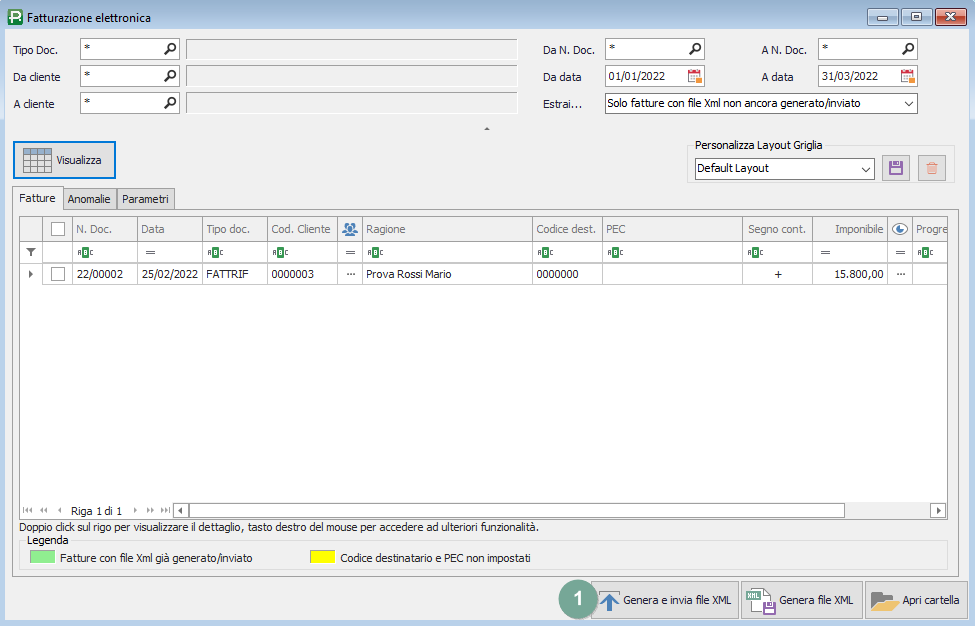
Task: Toggle the select-all checkbox in grid header
Action: 58,229
